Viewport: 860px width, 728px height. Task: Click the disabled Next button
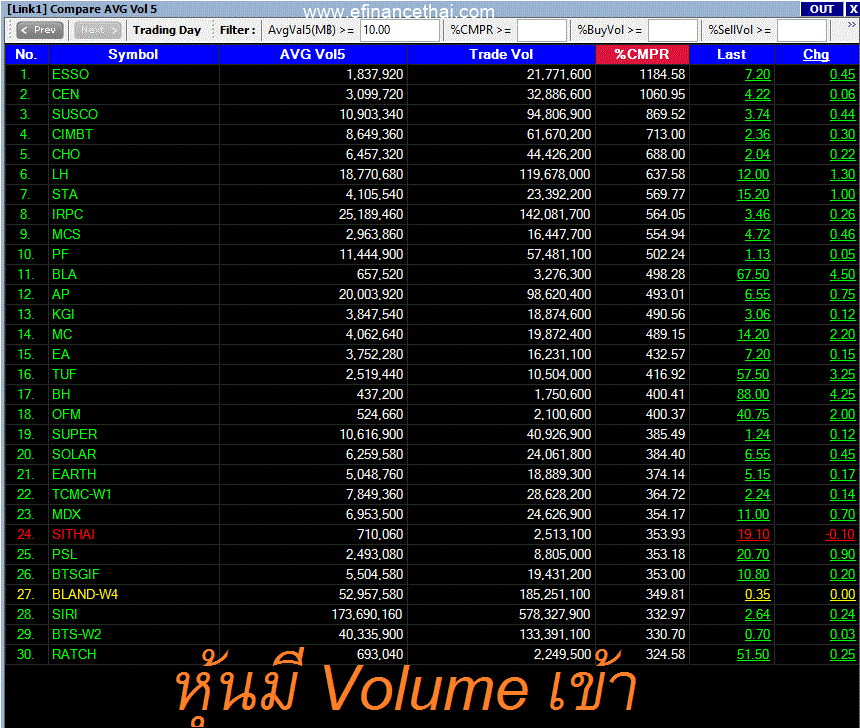[98, 30]
